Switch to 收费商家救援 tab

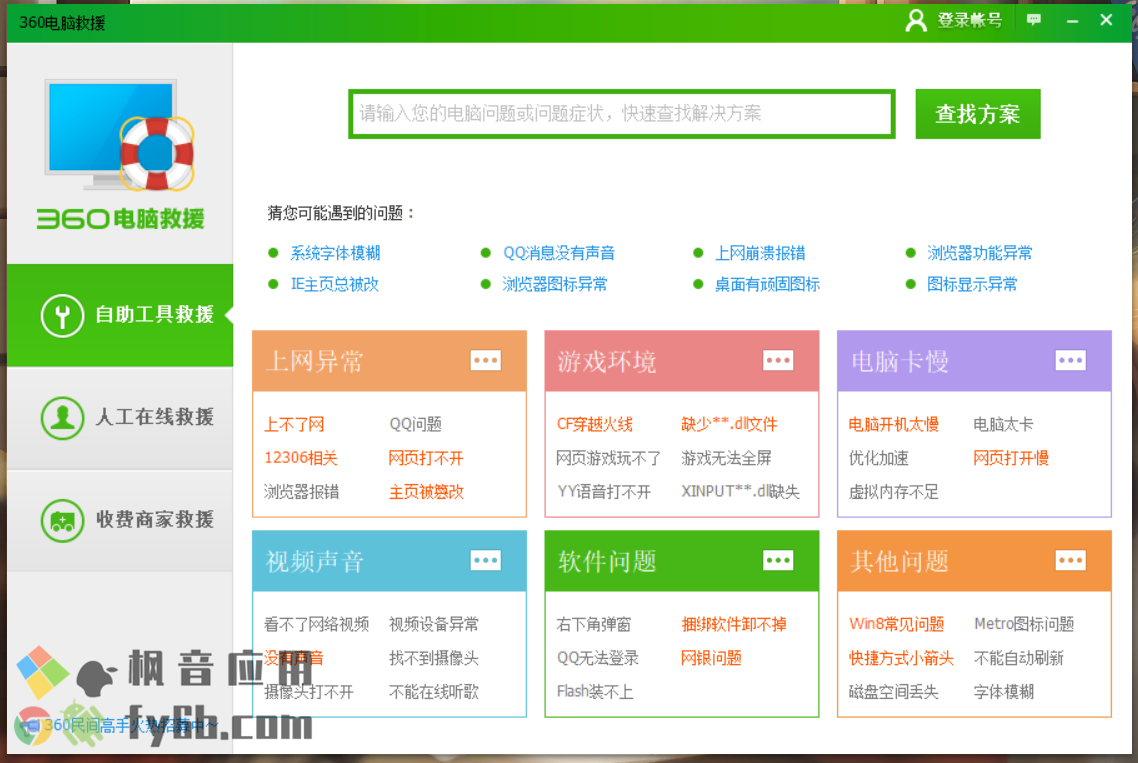(120, 521)
